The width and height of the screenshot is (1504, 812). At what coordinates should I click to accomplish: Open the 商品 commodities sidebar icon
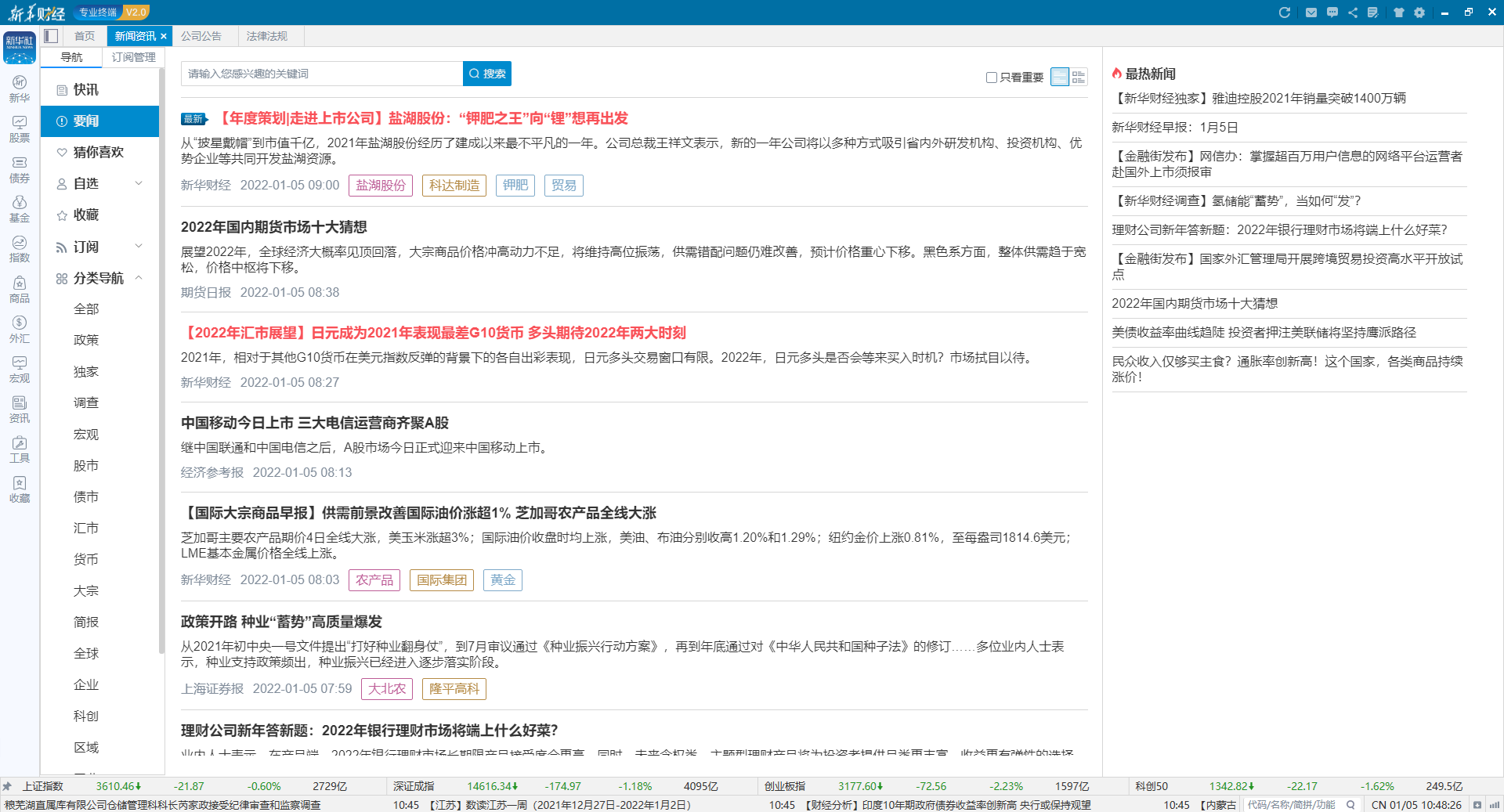pos(20,289)
